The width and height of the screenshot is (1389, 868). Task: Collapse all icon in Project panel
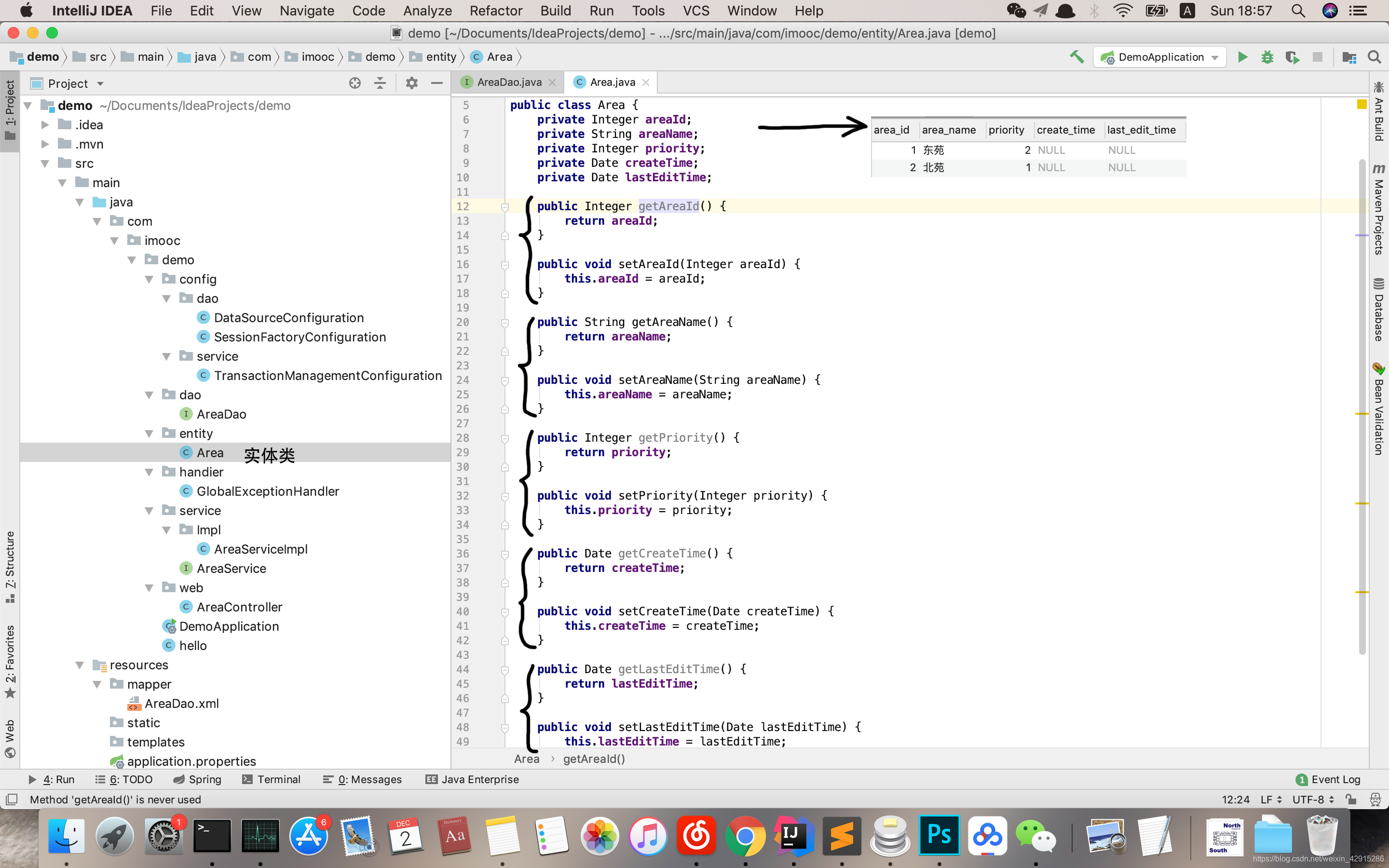point(380,83)
